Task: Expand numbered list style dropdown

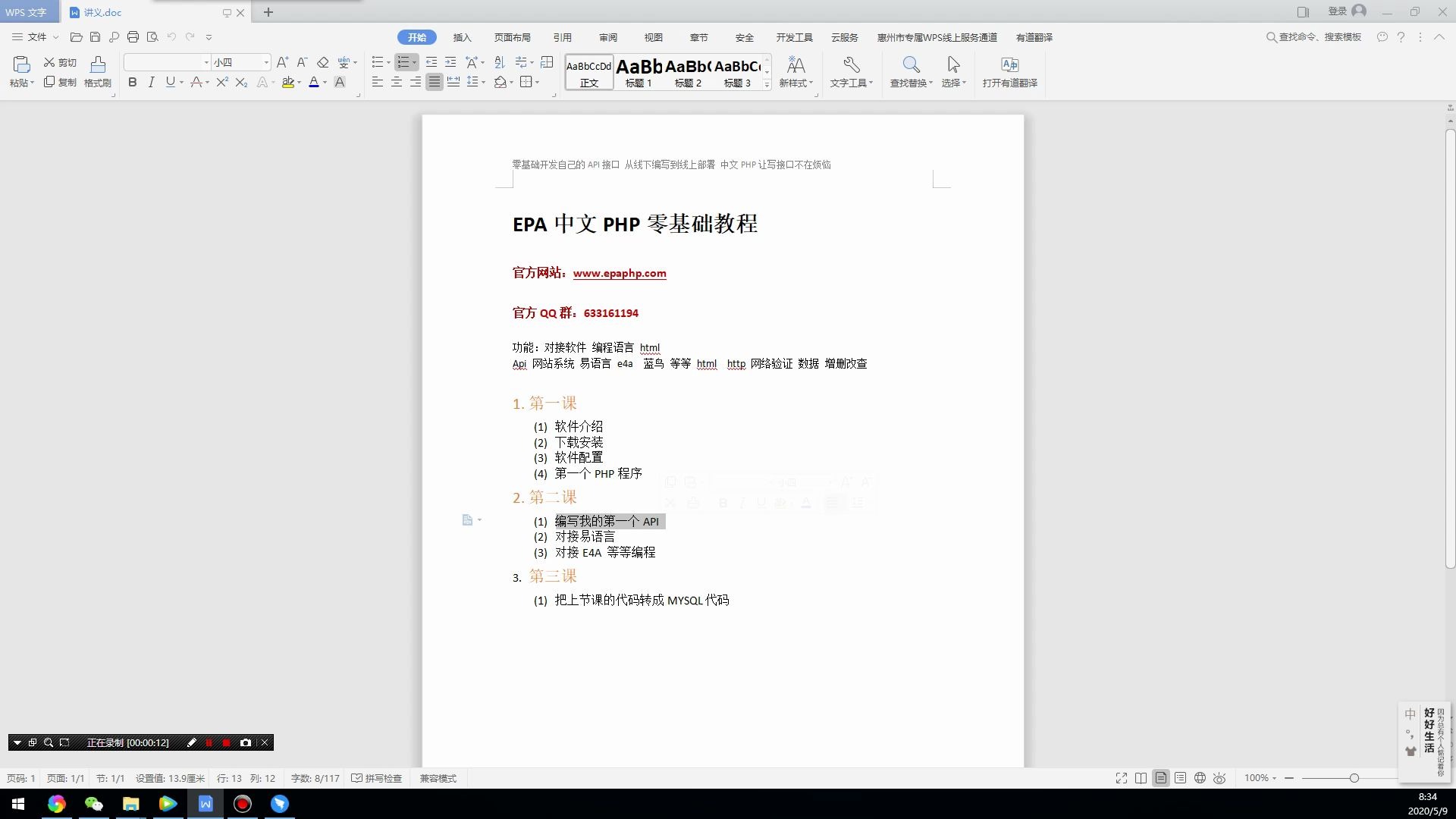Action: click(x=414, y=63)
